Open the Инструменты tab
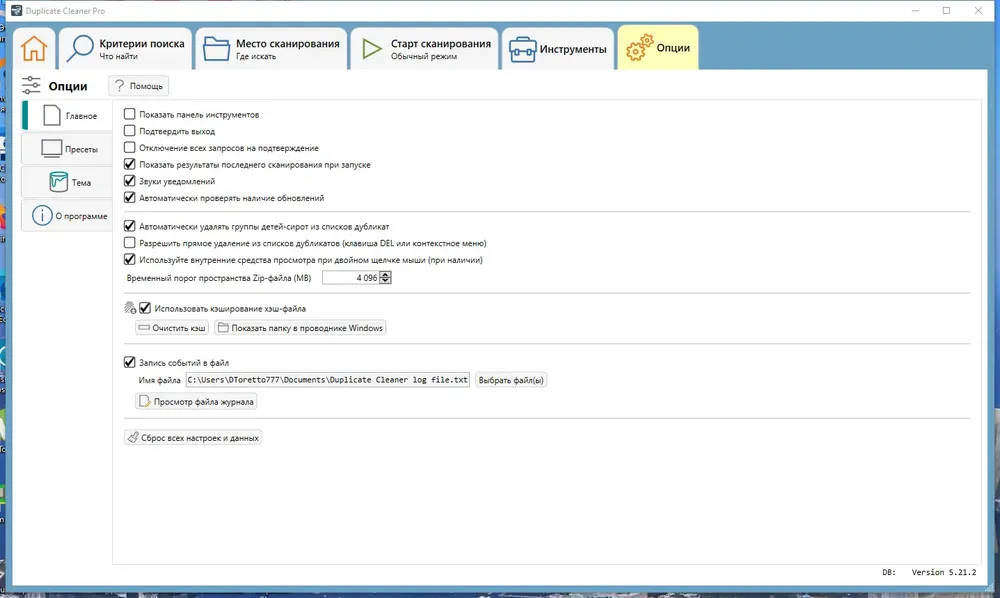The height and width of the screenshot is (598, 1000). tap(558, 48)
